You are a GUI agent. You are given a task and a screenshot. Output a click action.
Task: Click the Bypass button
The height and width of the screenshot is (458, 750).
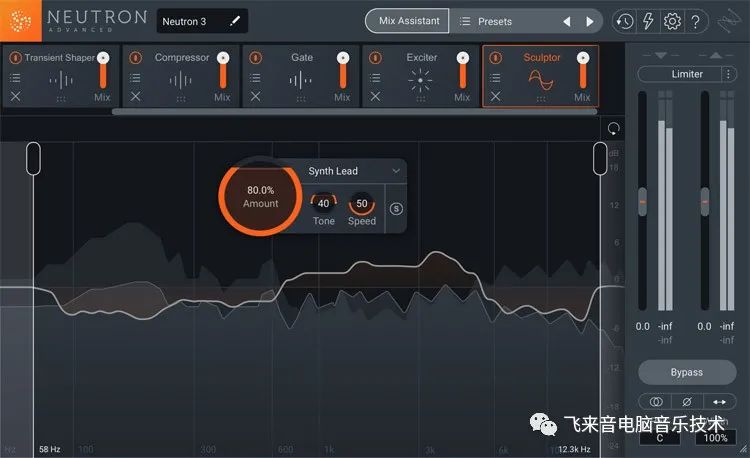point(687,372)
